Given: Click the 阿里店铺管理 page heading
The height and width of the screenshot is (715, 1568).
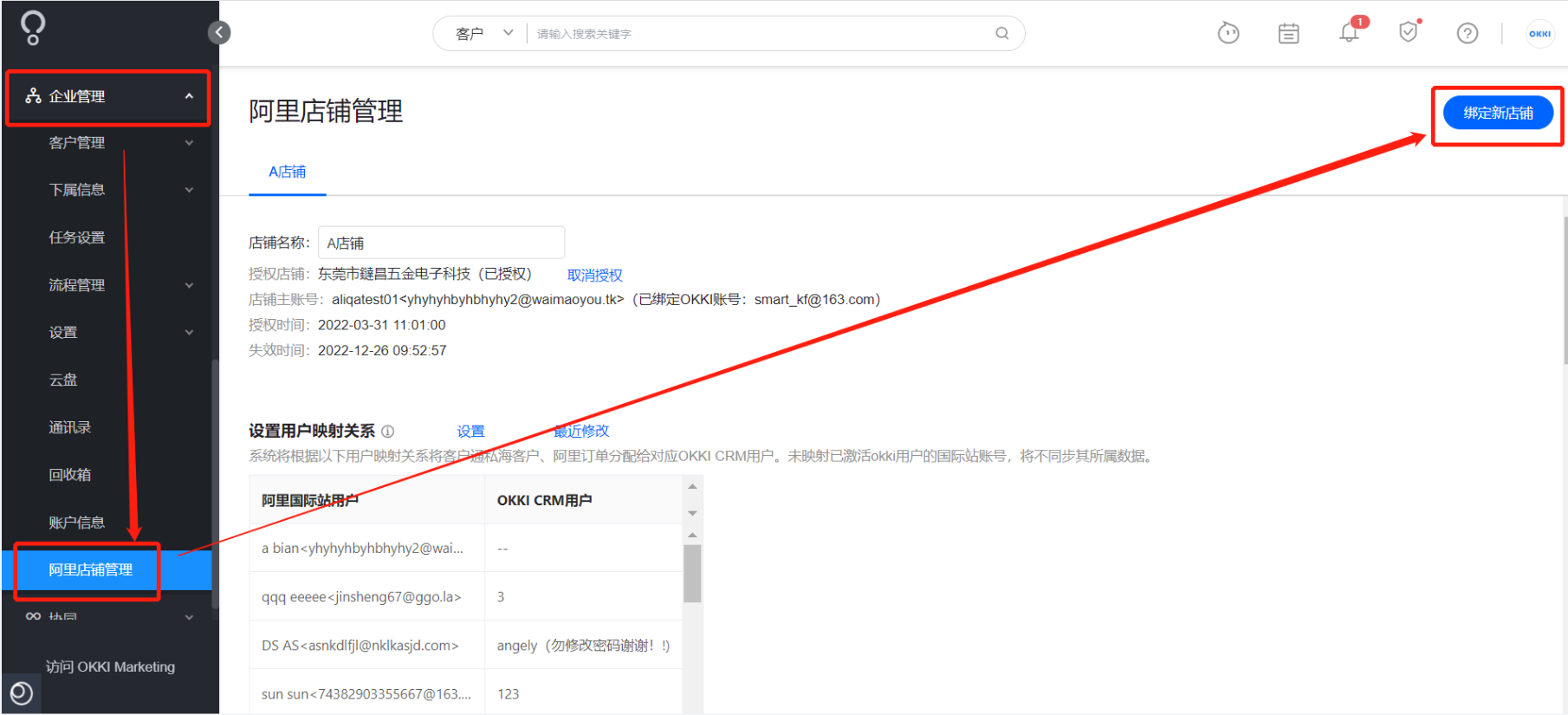Looking at the screenshot, I should click(x=326, y=111).
